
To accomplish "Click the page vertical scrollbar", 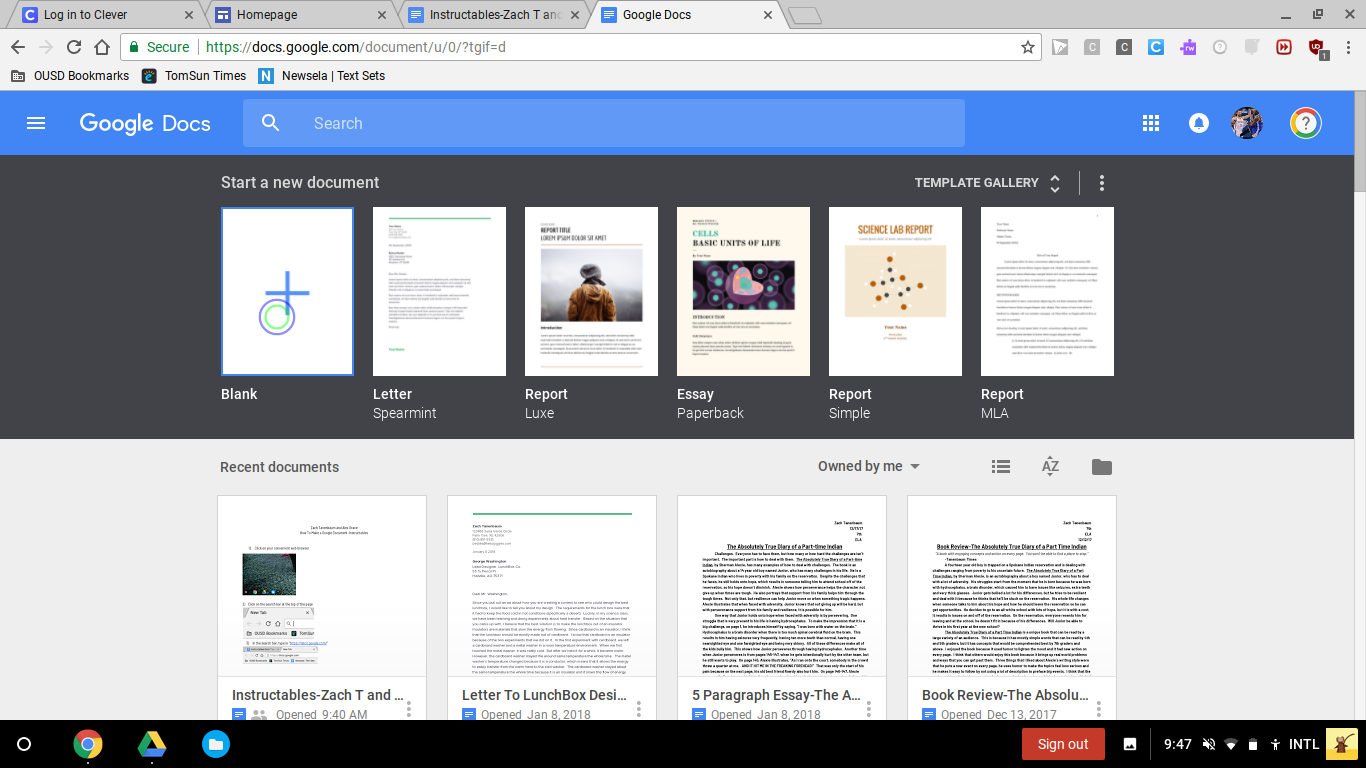I will tap(1359, 140).
